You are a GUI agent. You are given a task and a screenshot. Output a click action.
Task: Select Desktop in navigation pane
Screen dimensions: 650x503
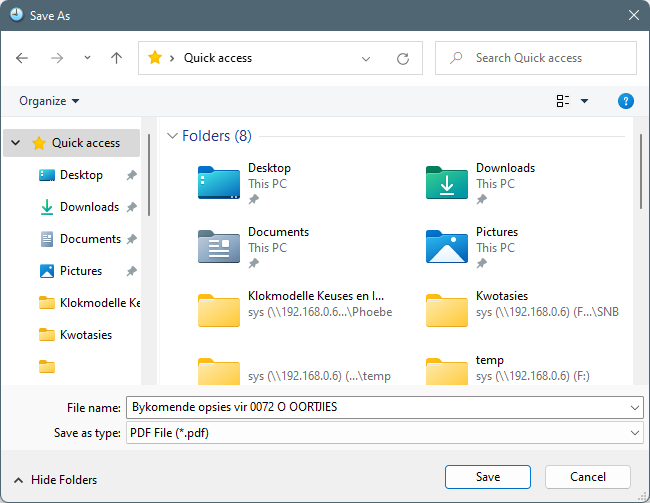tap(81, 175)
